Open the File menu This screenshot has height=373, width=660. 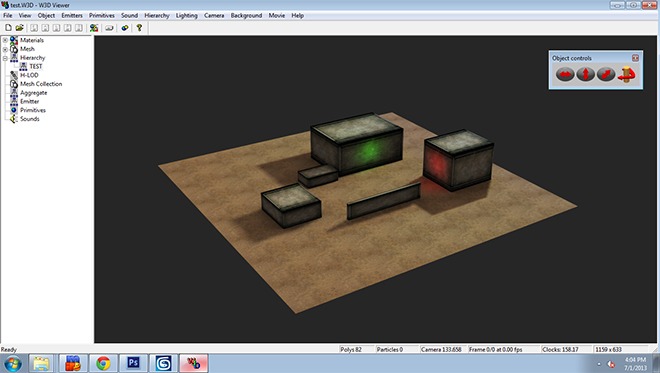8,15
